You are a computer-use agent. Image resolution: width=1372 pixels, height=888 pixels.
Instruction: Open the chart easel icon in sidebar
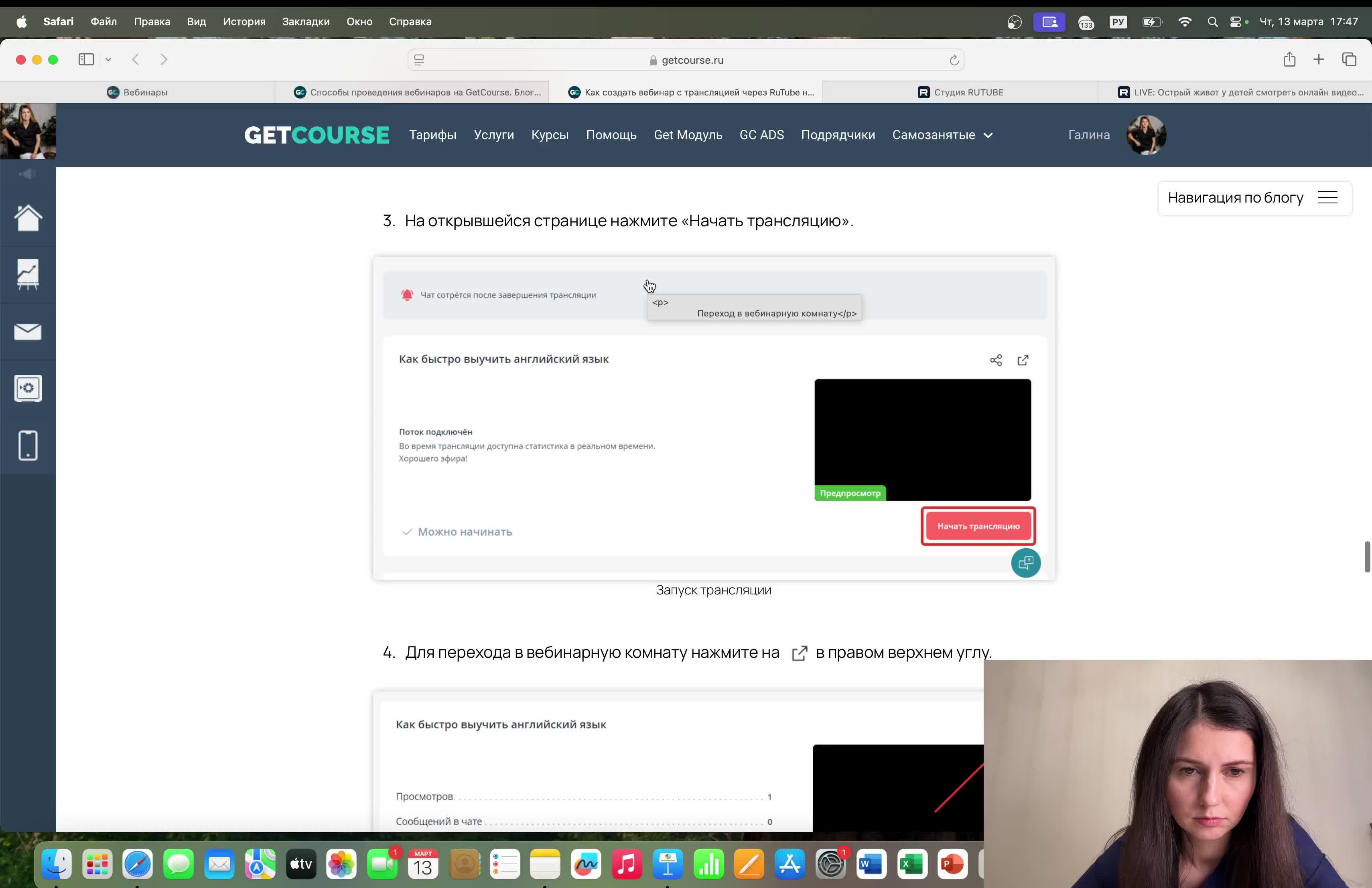tap(28, 274)
